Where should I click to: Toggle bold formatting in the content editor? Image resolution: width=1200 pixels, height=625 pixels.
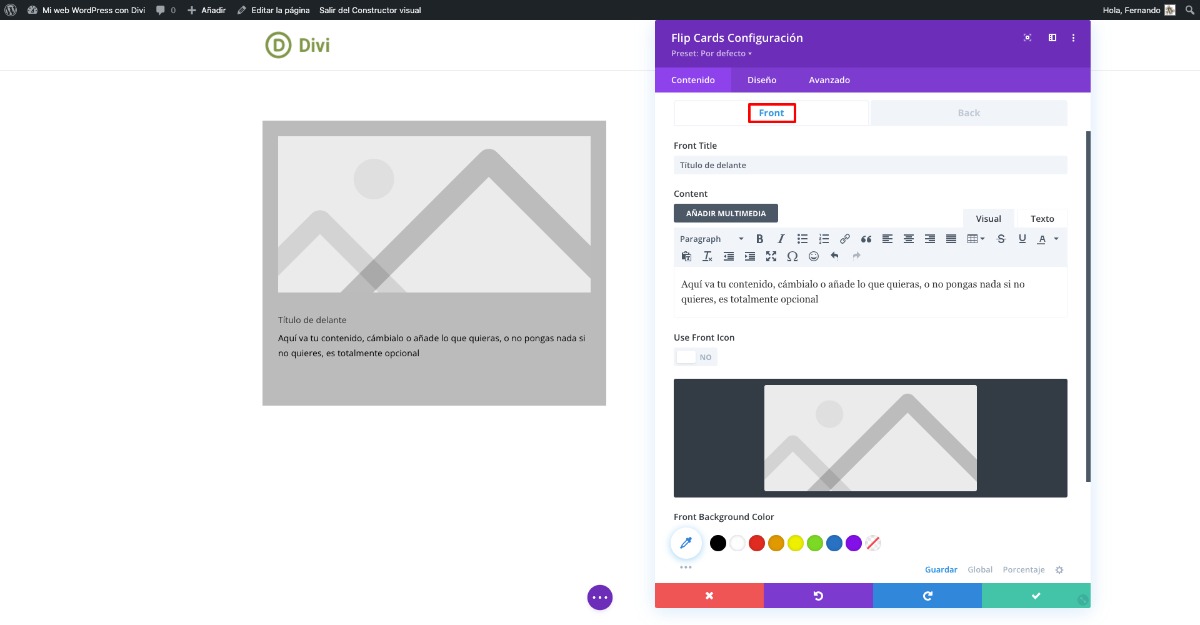click(x=759, y=239)
